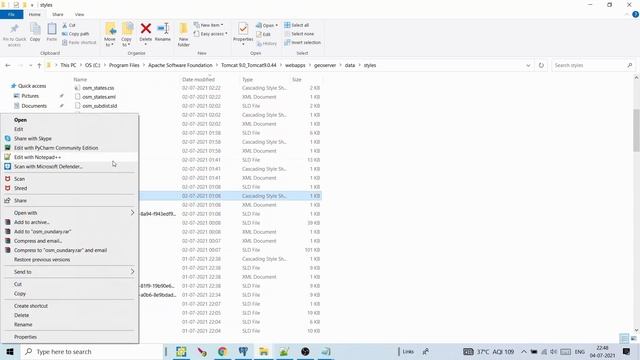Click the Search styles box
This screenshot has width=640, height=360.
click(592, 65)
